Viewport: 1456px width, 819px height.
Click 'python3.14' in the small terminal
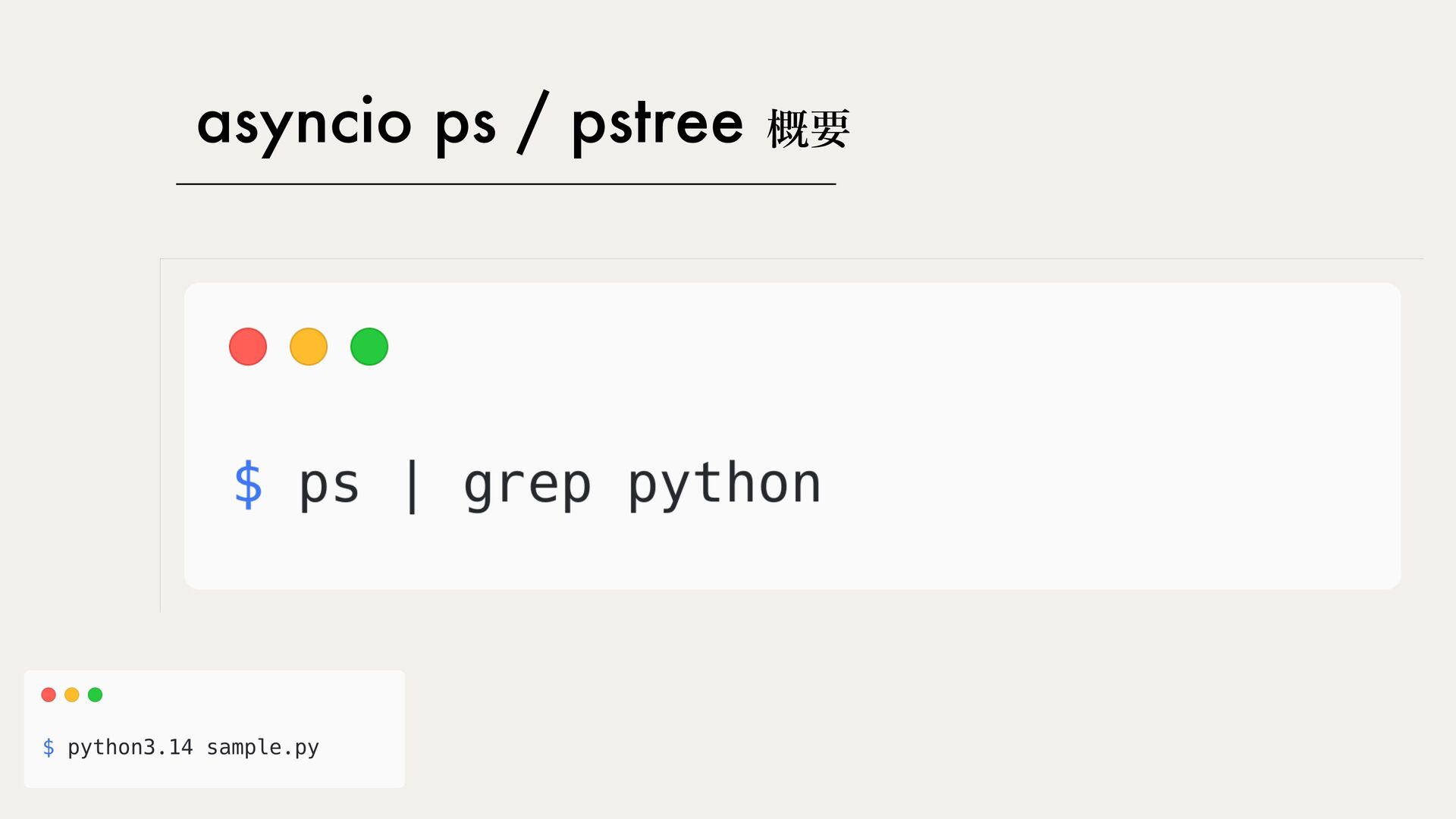pos(130,748)
